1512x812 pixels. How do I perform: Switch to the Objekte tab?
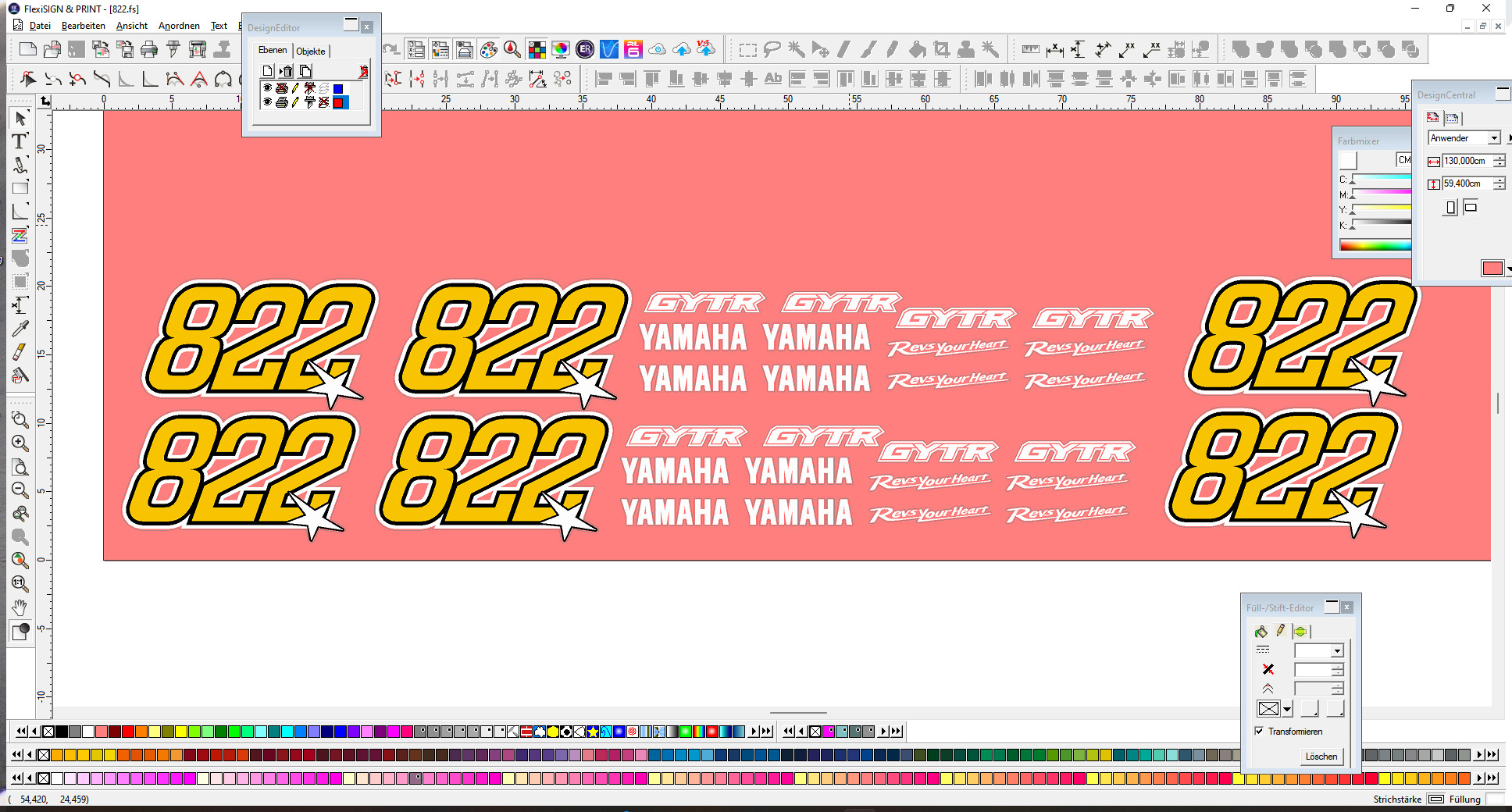pyautogui.click(x=311, y=52)
